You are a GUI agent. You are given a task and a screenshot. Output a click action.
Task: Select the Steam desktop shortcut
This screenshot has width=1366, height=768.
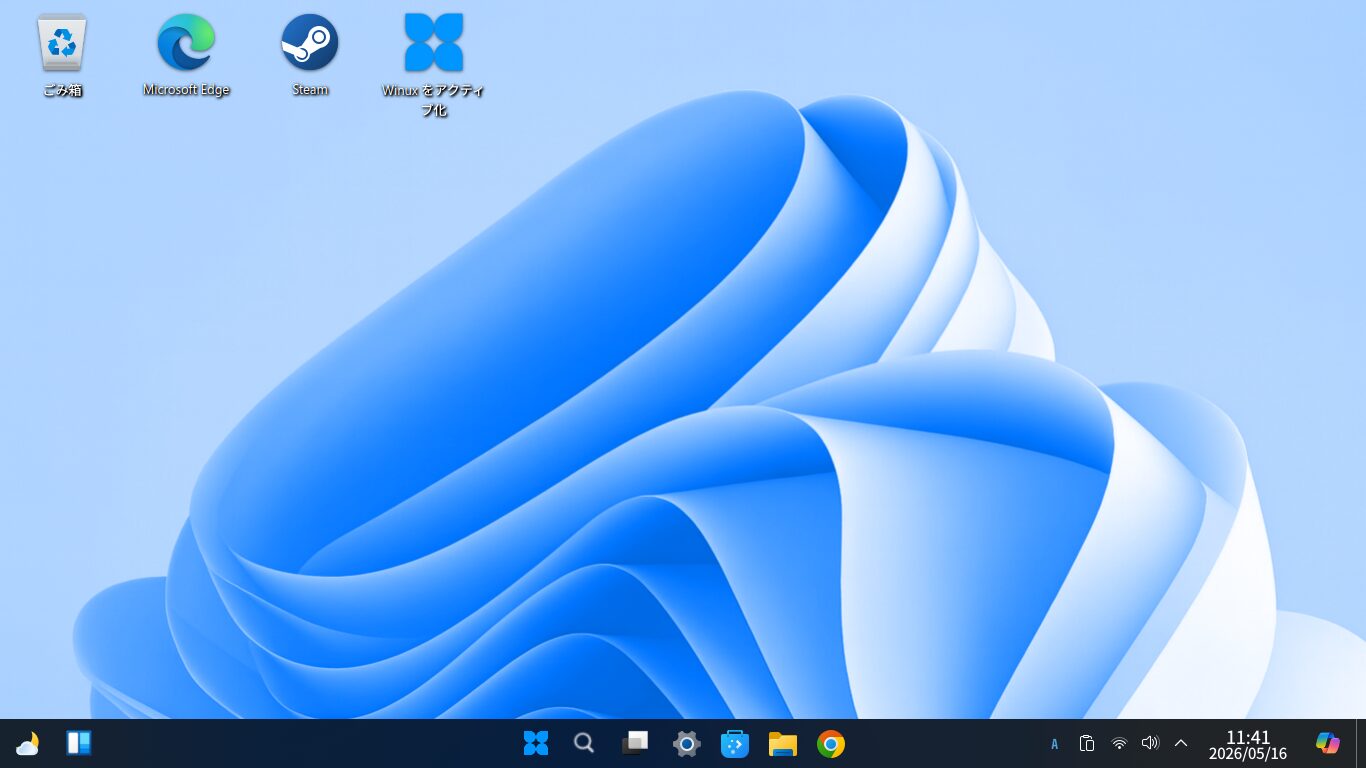[310, 56]
